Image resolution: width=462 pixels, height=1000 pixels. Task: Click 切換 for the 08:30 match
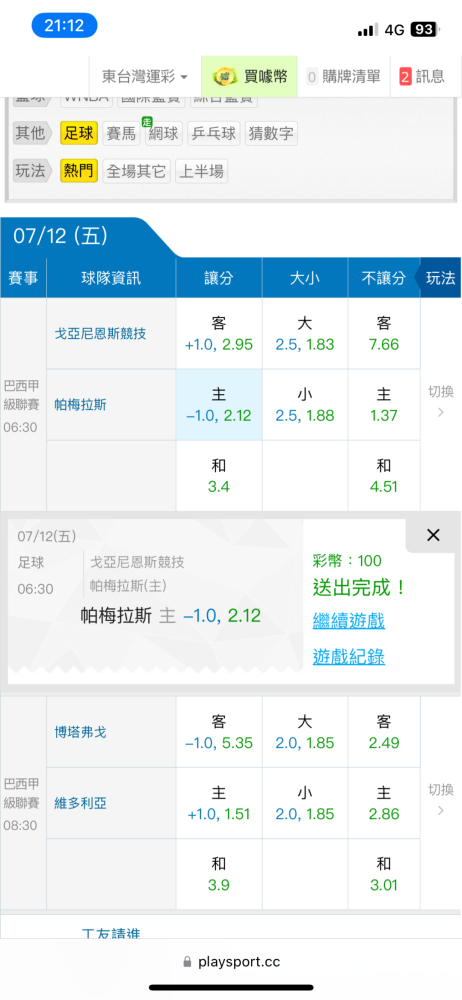point(441,800)
